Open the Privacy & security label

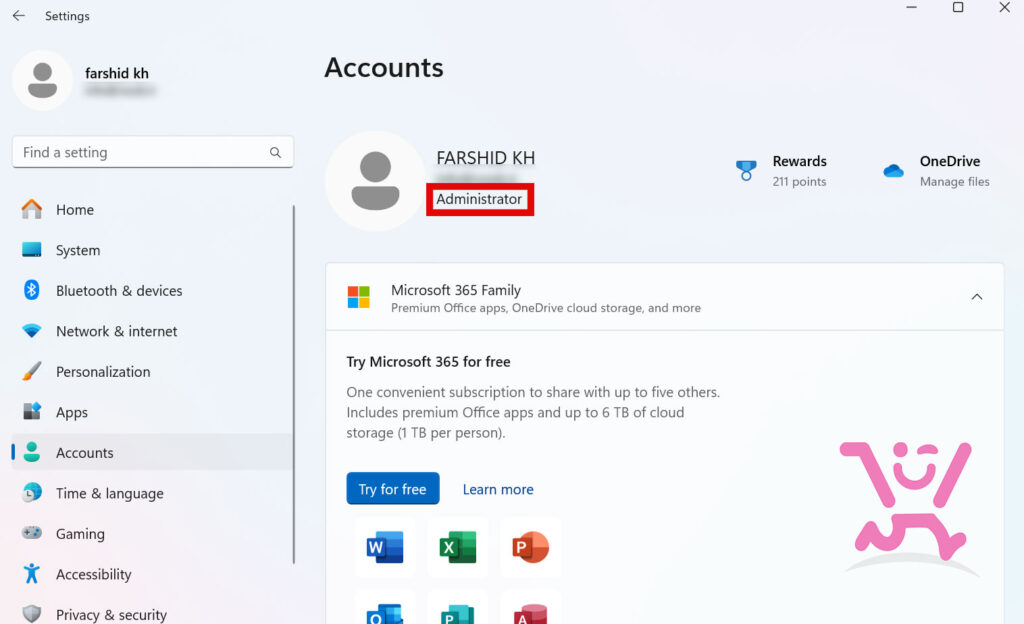111,615
